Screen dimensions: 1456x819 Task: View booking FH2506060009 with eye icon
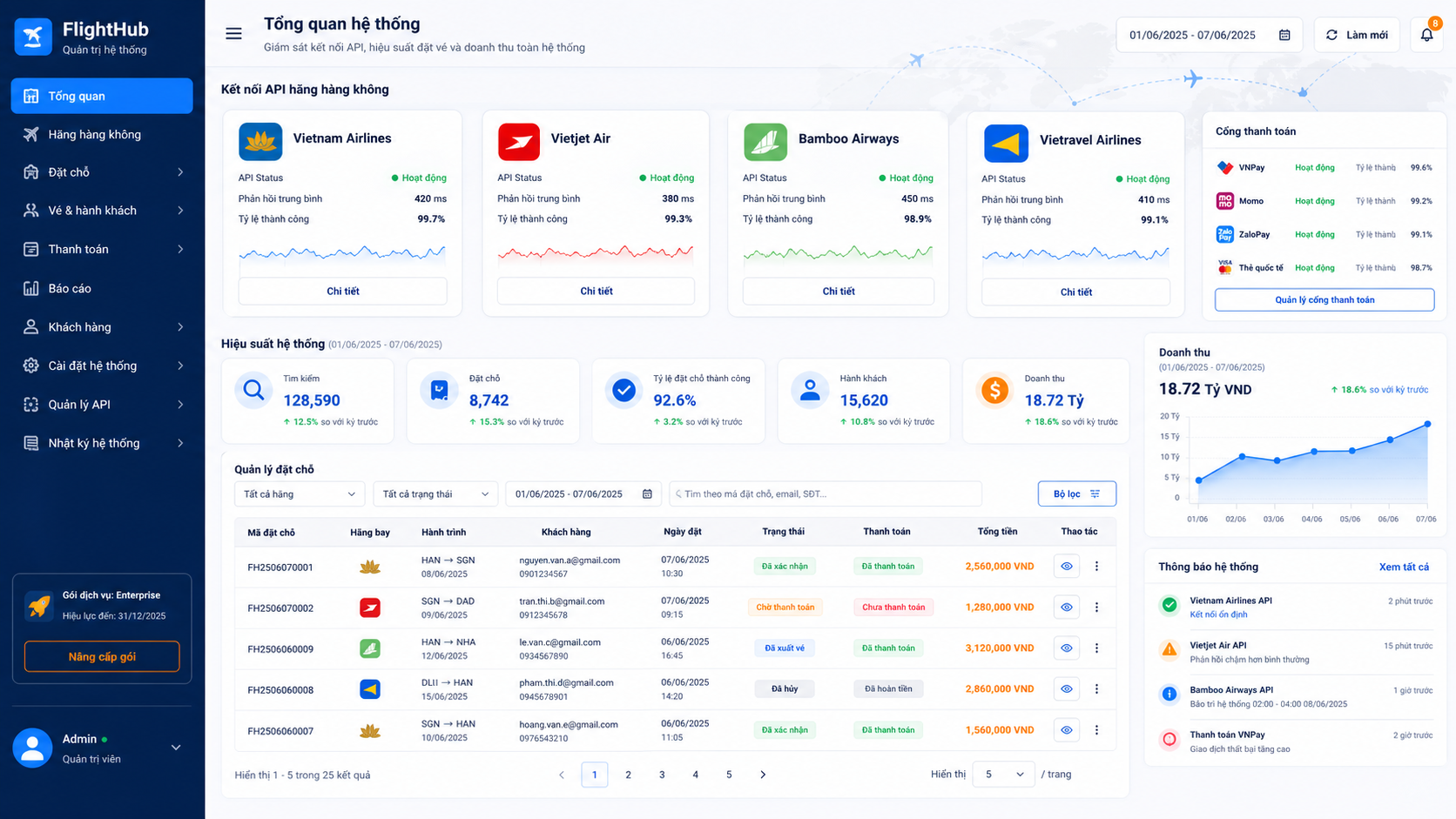[x=1067, y=648]
